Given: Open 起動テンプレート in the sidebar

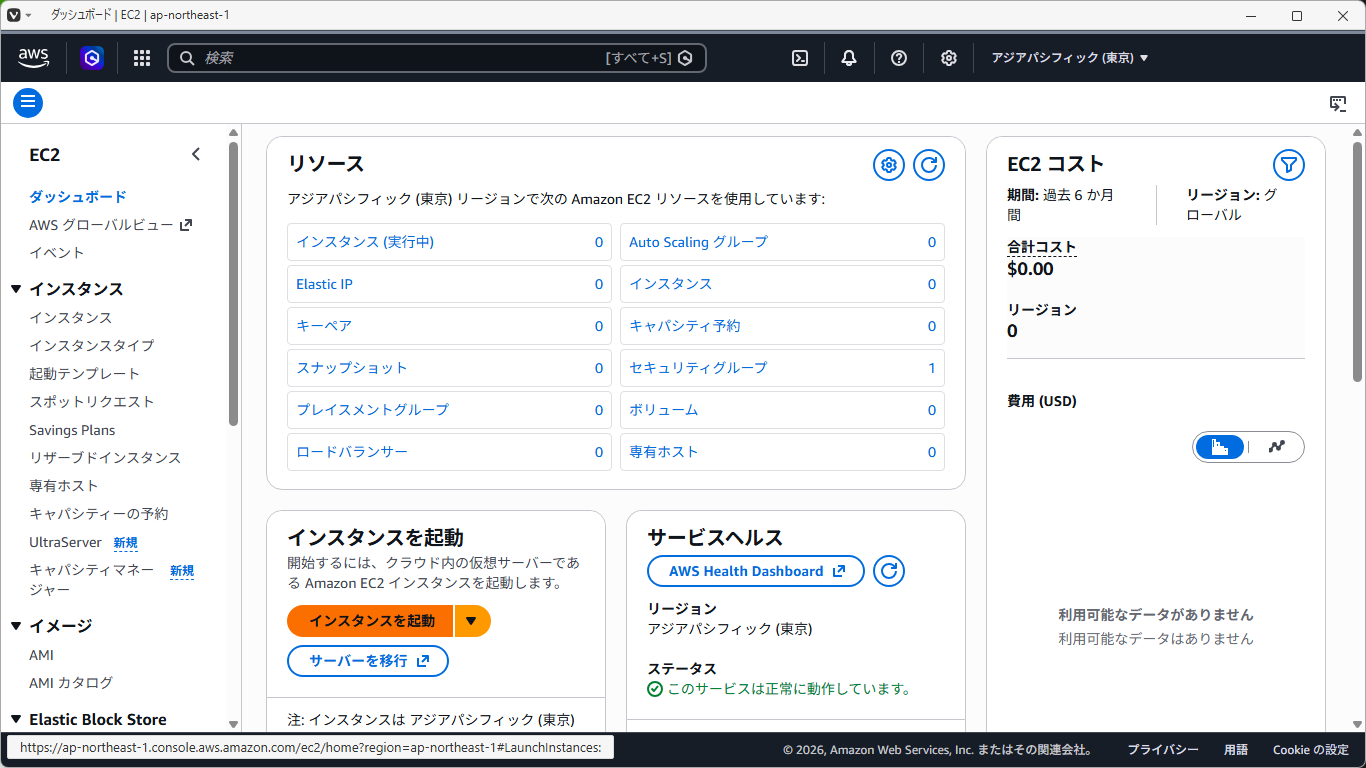Looking at the screenshot, I should [x=85, y=373].
